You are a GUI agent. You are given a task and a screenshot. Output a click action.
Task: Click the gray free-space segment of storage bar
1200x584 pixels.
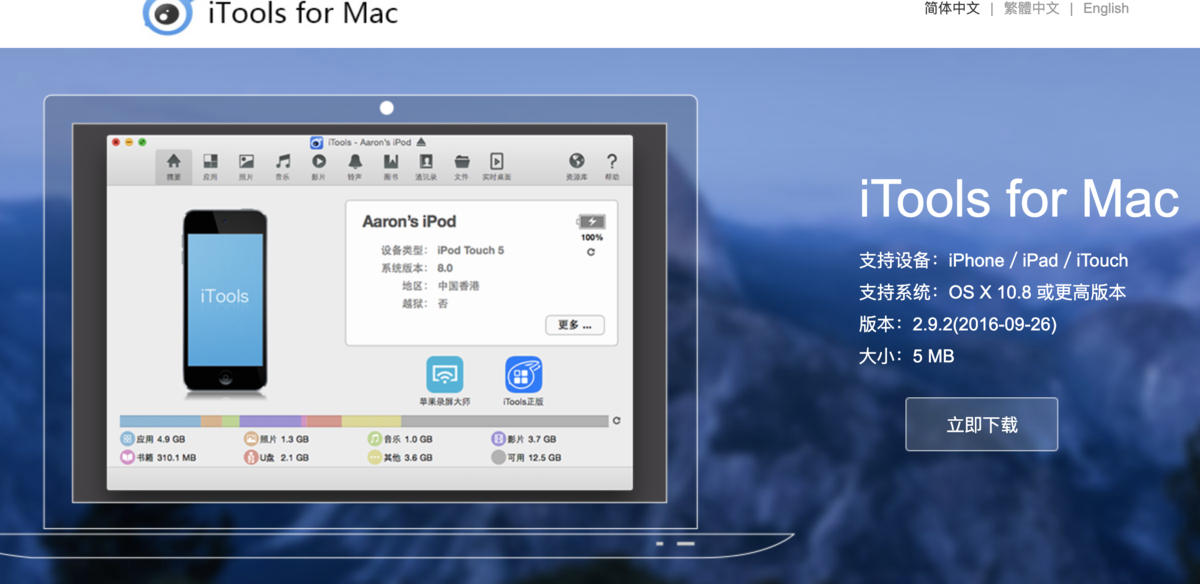[x=504, y=421]
